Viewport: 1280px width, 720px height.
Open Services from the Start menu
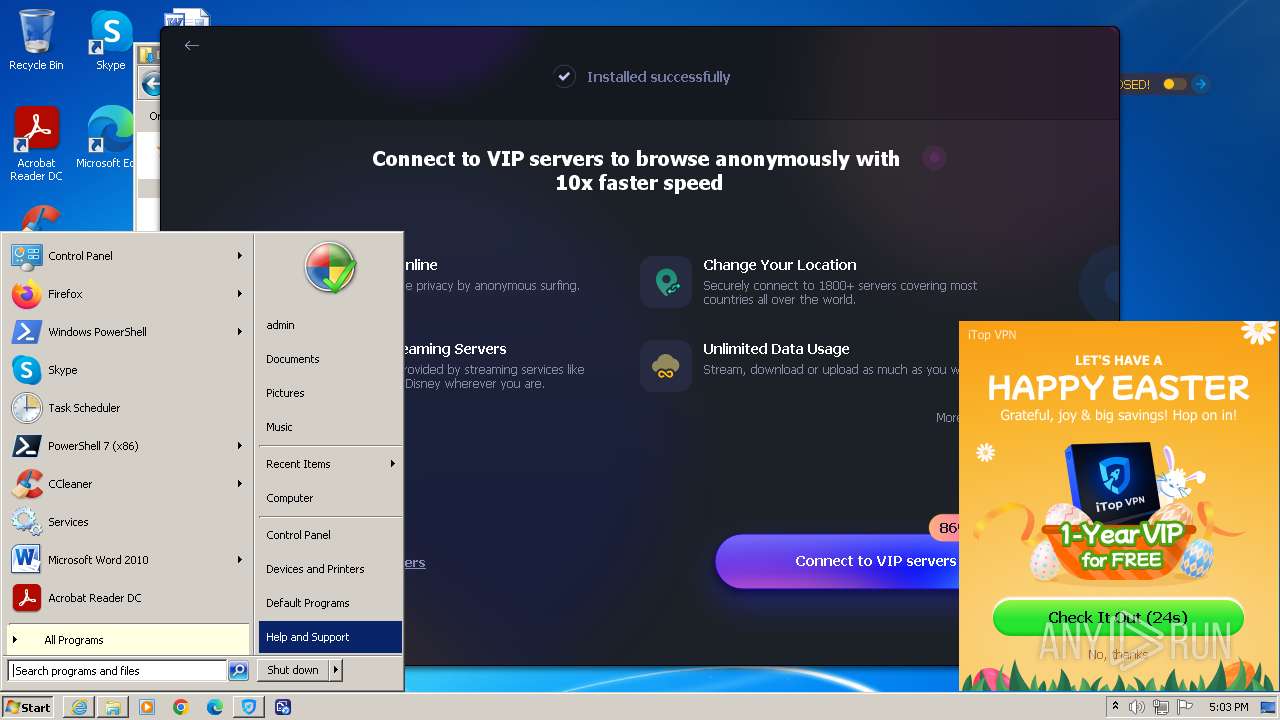click(x=128, y=522)
